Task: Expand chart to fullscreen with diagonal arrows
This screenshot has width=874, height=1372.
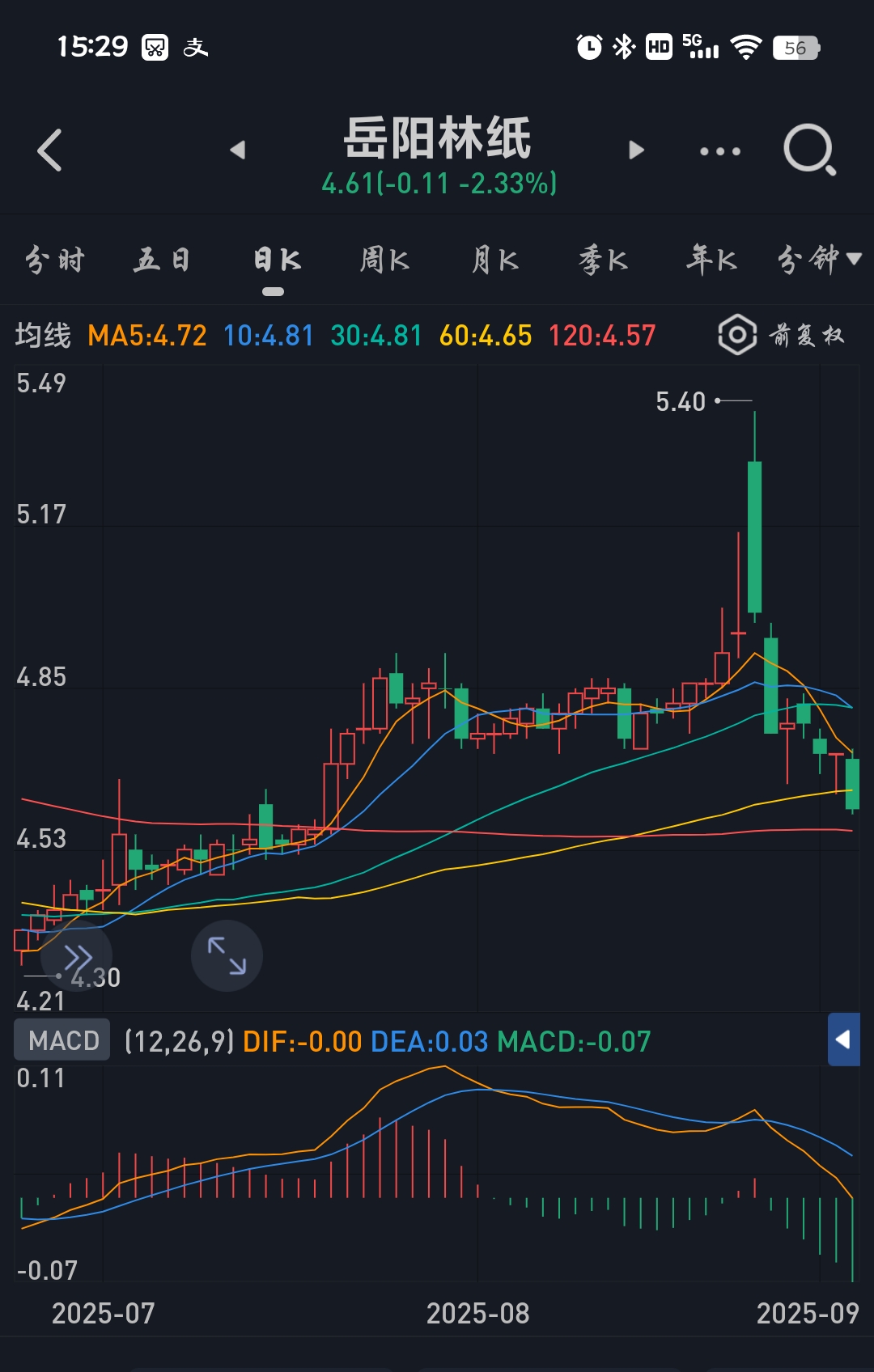Action: point(227,955)
